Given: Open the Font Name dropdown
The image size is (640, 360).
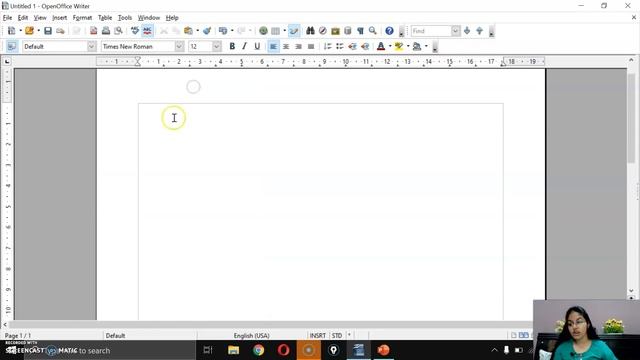Looking at the screenshot, I should coord(179,47).
